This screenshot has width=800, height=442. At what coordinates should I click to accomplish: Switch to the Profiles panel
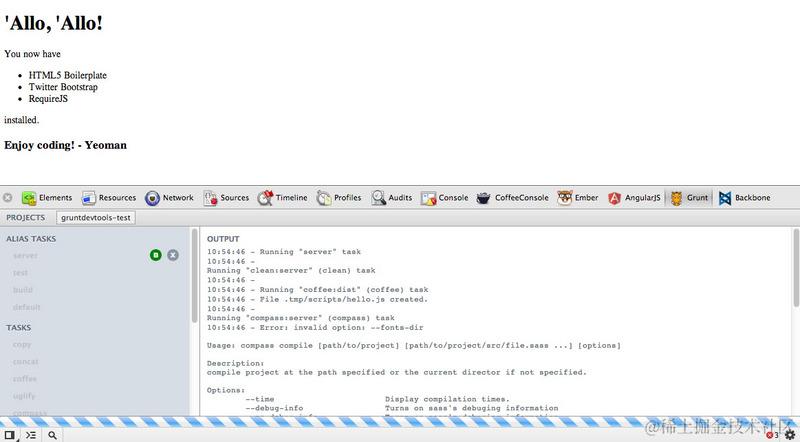click(x=339, y=198)
